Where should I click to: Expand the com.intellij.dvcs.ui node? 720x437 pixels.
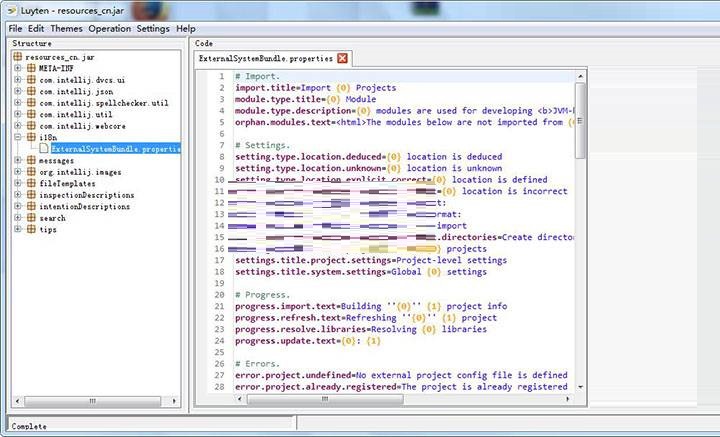[x=17, y=79]
